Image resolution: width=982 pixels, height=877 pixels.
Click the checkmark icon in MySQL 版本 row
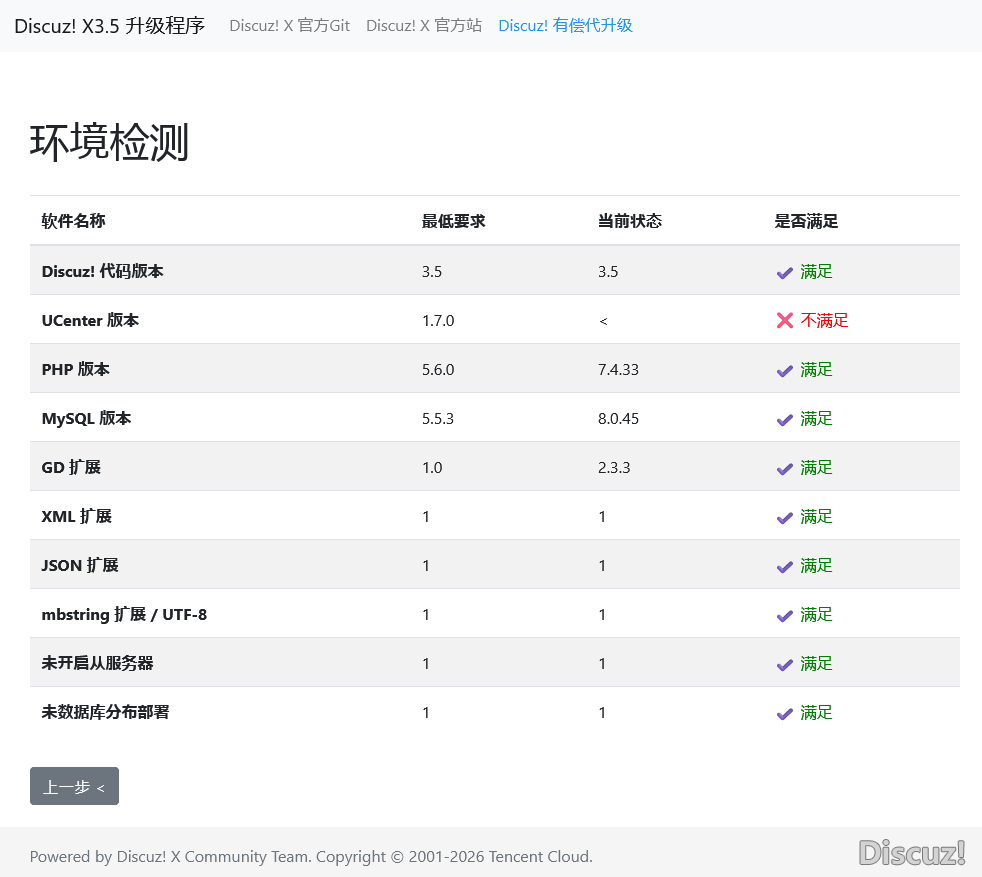pyautogui.click(x=784, y=419)
